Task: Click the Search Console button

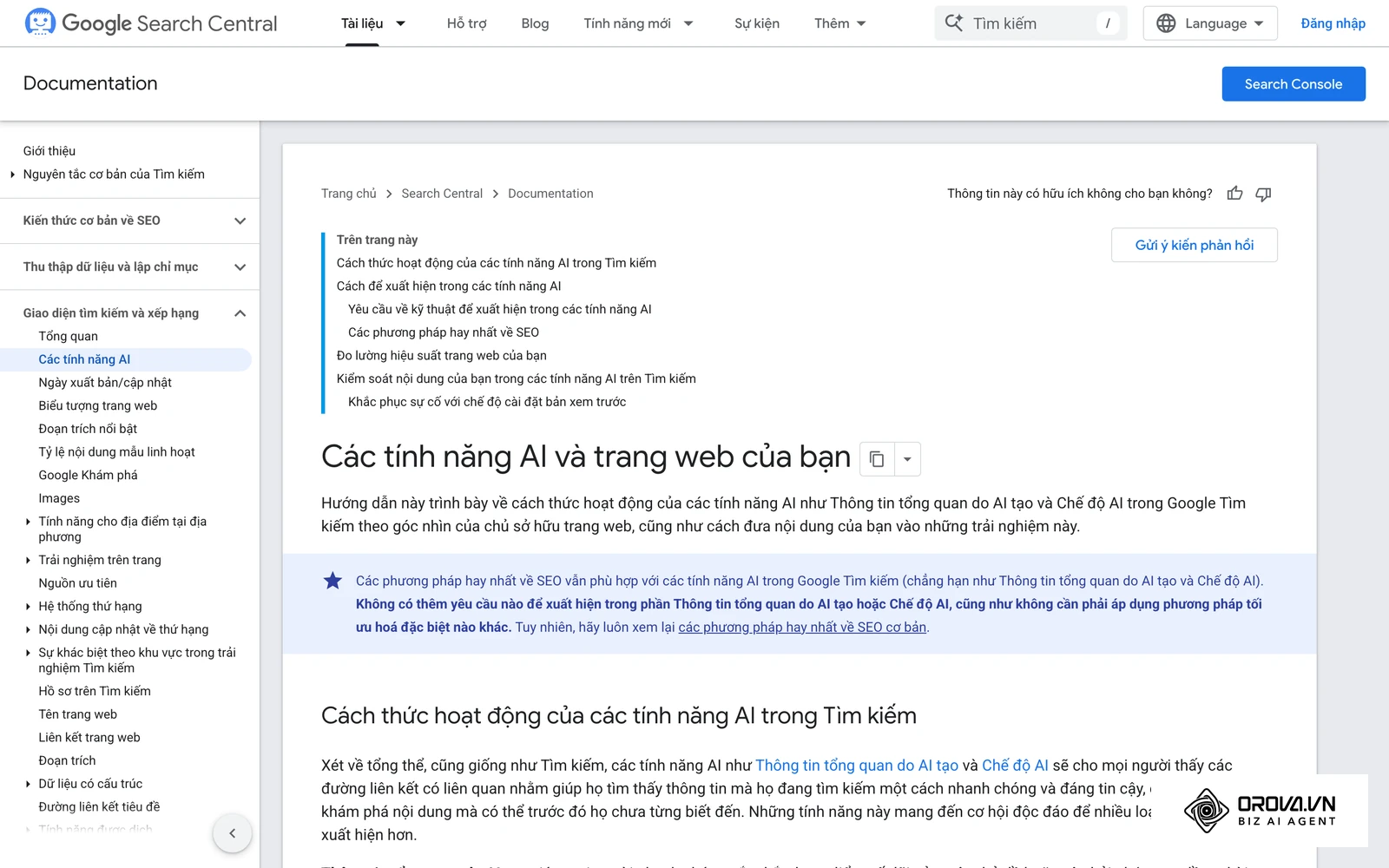Action: pos(1294,84)
